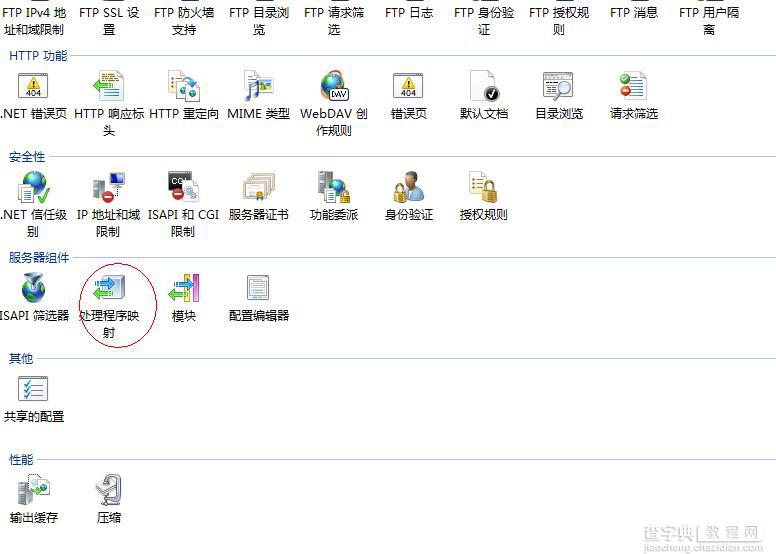Open 处理程序映射 icon
This screenshot has height=554, width=776.
pos(109,288)
